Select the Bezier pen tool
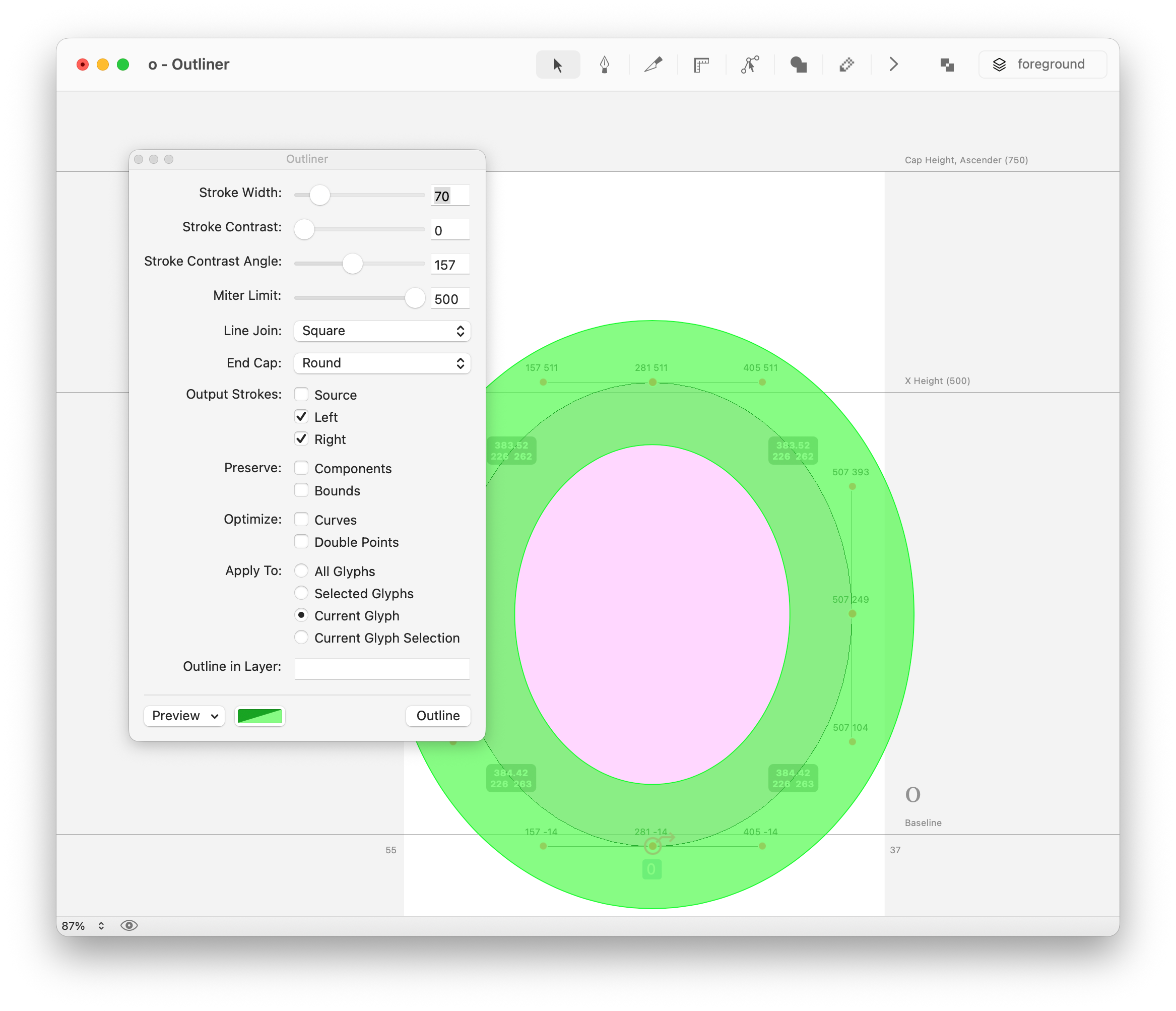The height and width of the screenshot is (1011, 1176). (605, 65)
